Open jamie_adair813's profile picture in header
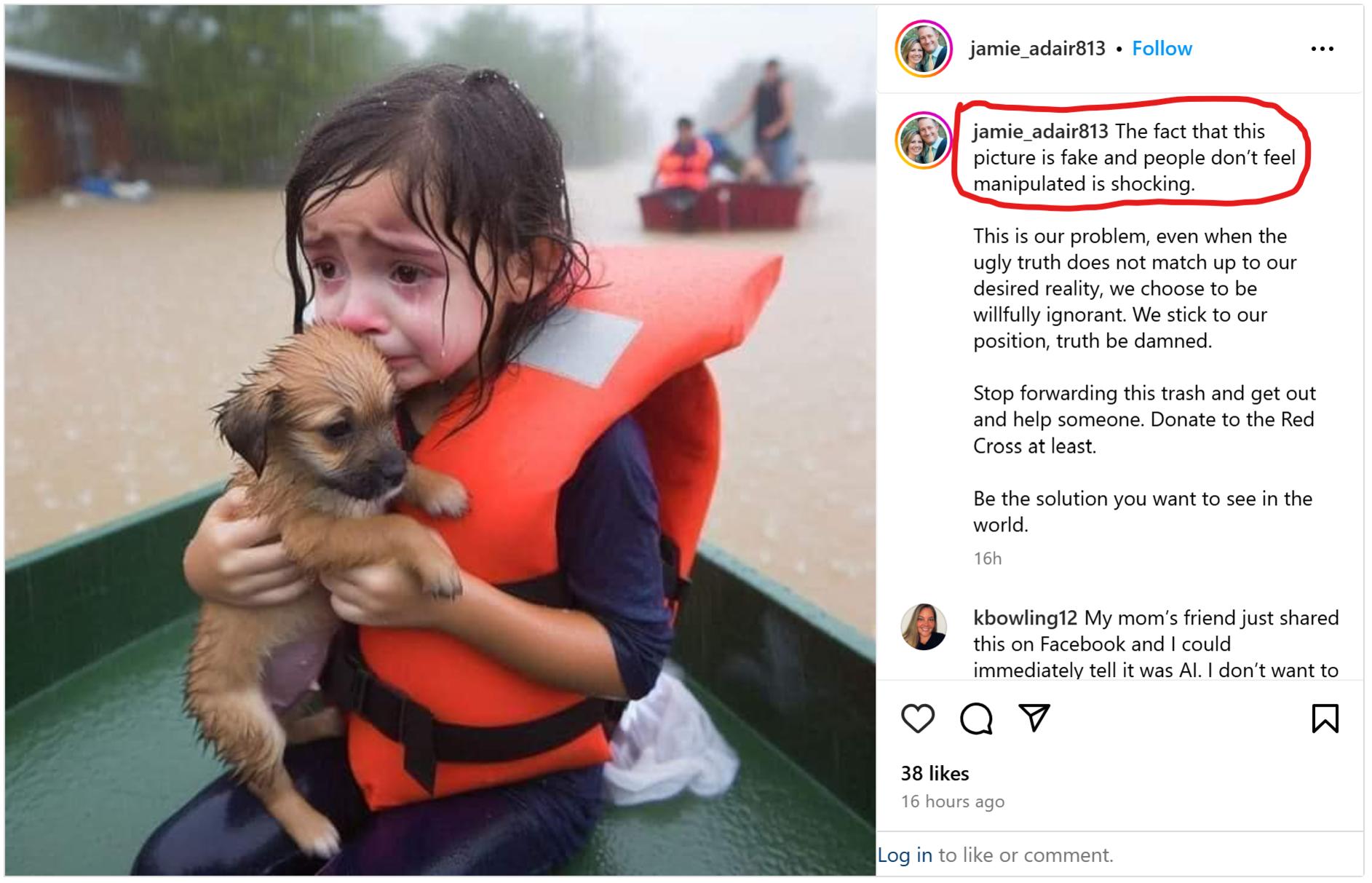Image resolution: width=1372 pixels, height=883 pixels. [924, 49]
